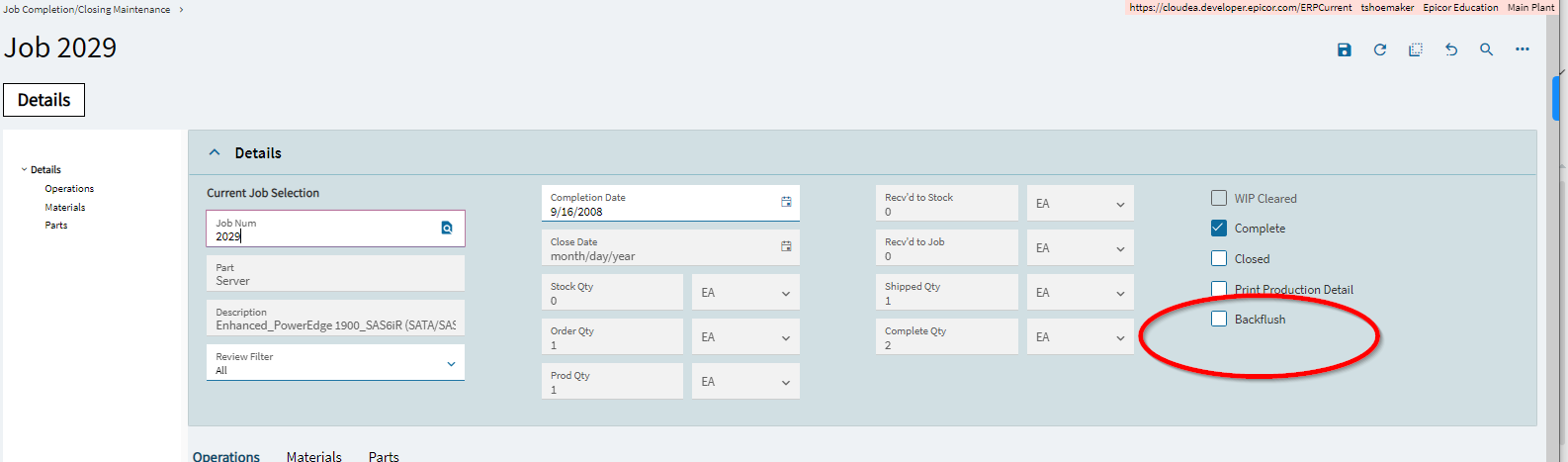This screenshot has height=462, width=1568.
Task: Switch to the Parts tab at the bottom
Action: [x=384, y=456]
